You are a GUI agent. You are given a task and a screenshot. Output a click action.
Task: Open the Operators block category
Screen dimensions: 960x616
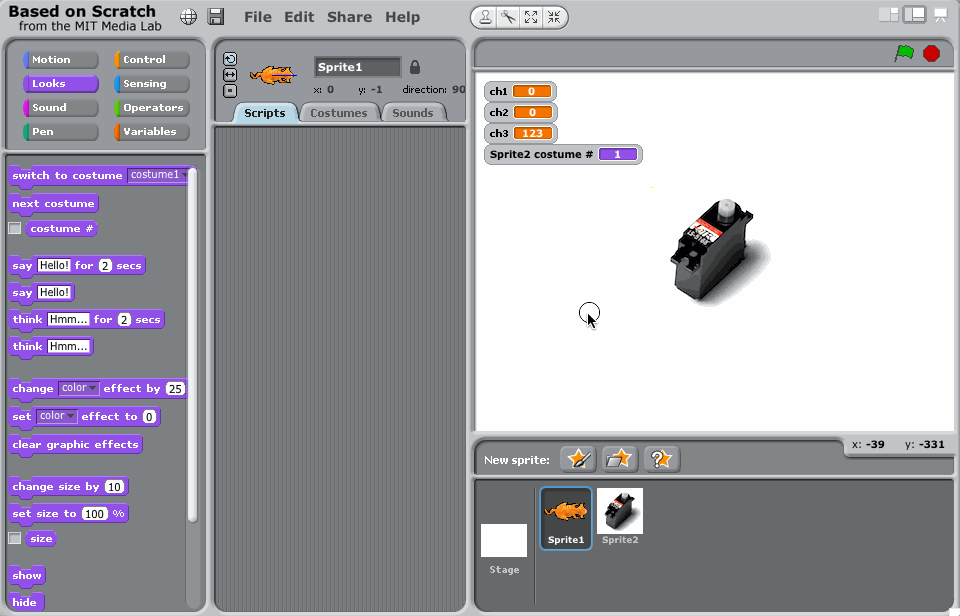(x=152, y=107)
